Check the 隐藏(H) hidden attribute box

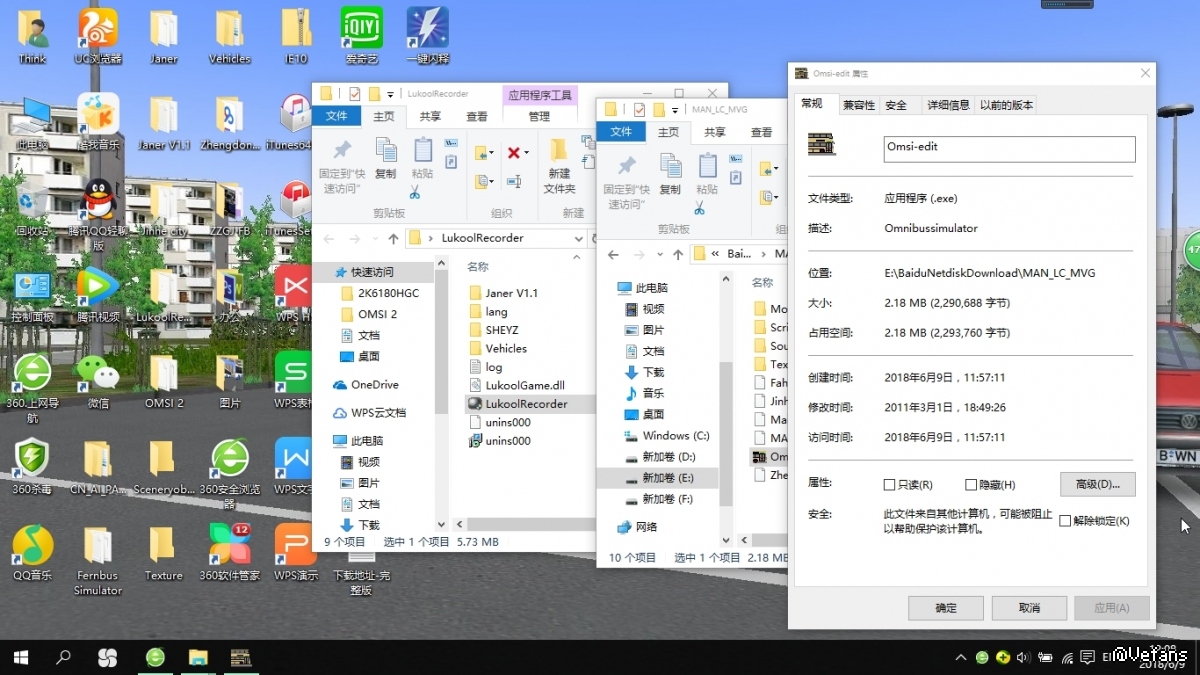pos(971,485)
